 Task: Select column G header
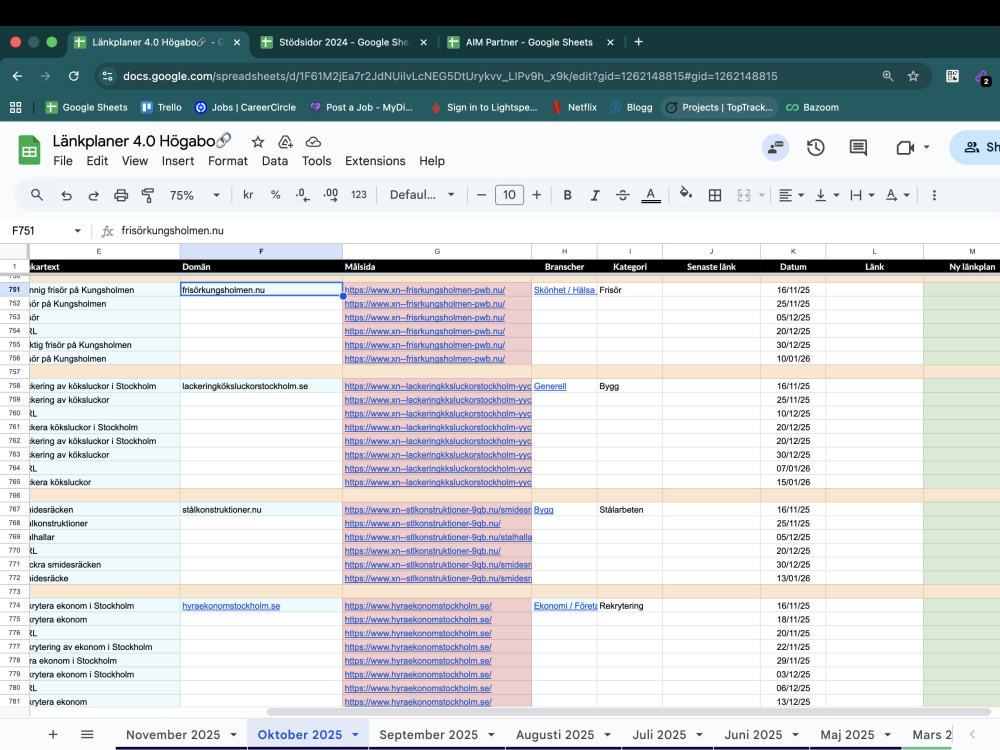coord(437,251)
